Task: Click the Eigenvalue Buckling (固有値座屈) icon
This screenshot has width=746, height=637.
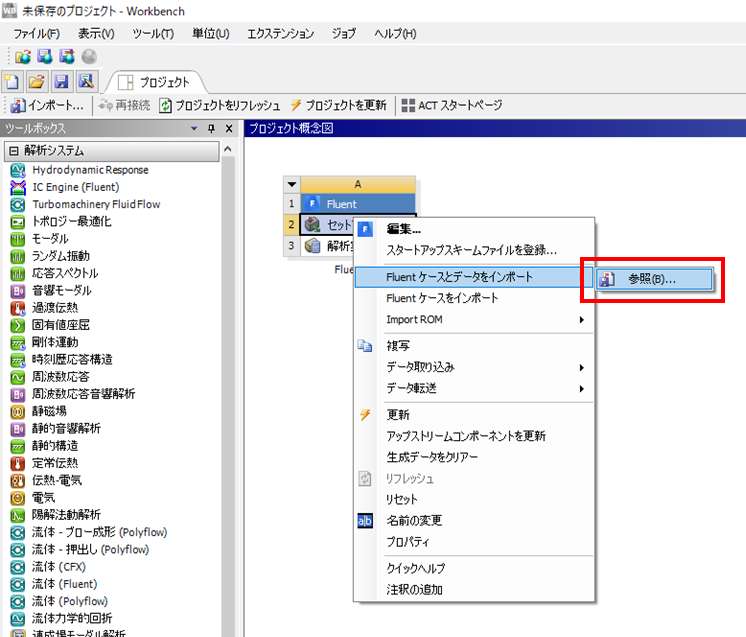Action: (18, 325)
